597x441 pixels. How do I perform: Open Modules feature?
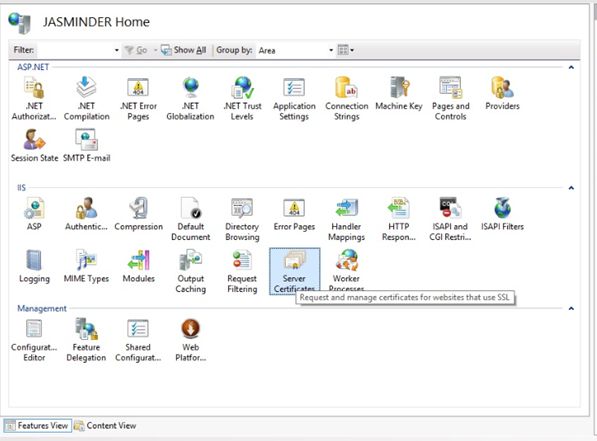tap(138, 266)
